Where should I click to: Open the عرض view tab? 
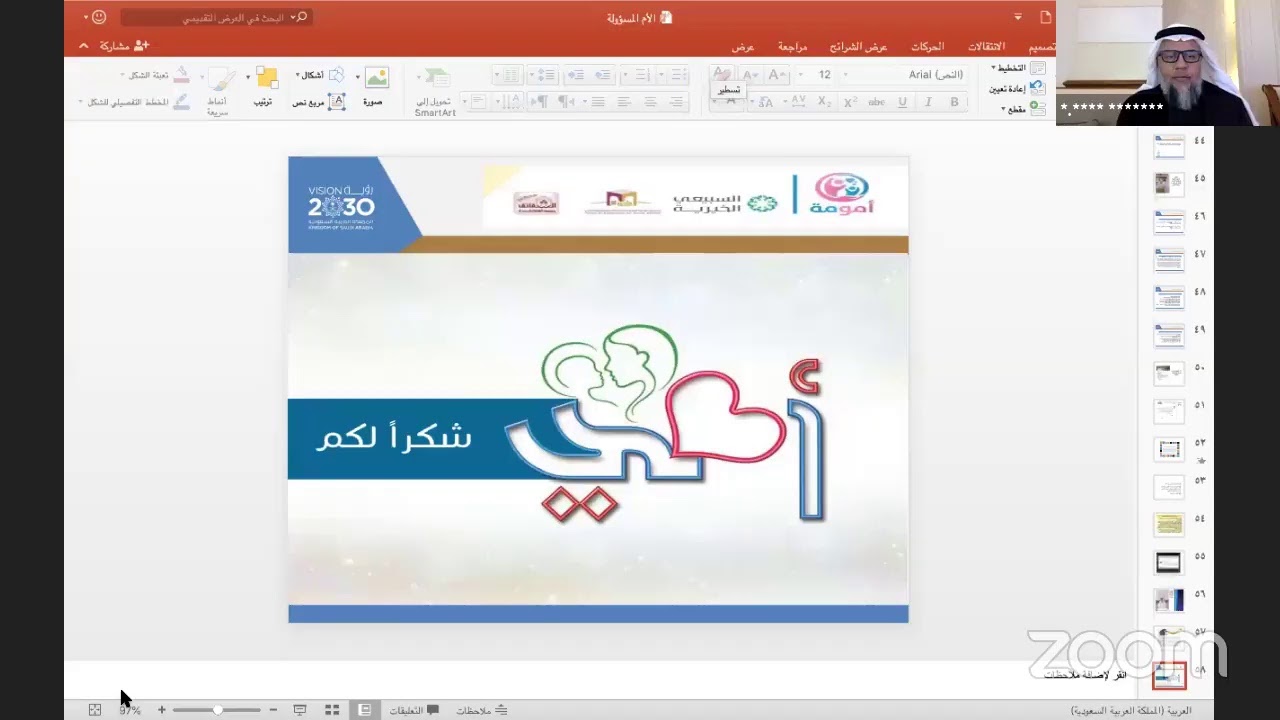[x=742, y=47]
